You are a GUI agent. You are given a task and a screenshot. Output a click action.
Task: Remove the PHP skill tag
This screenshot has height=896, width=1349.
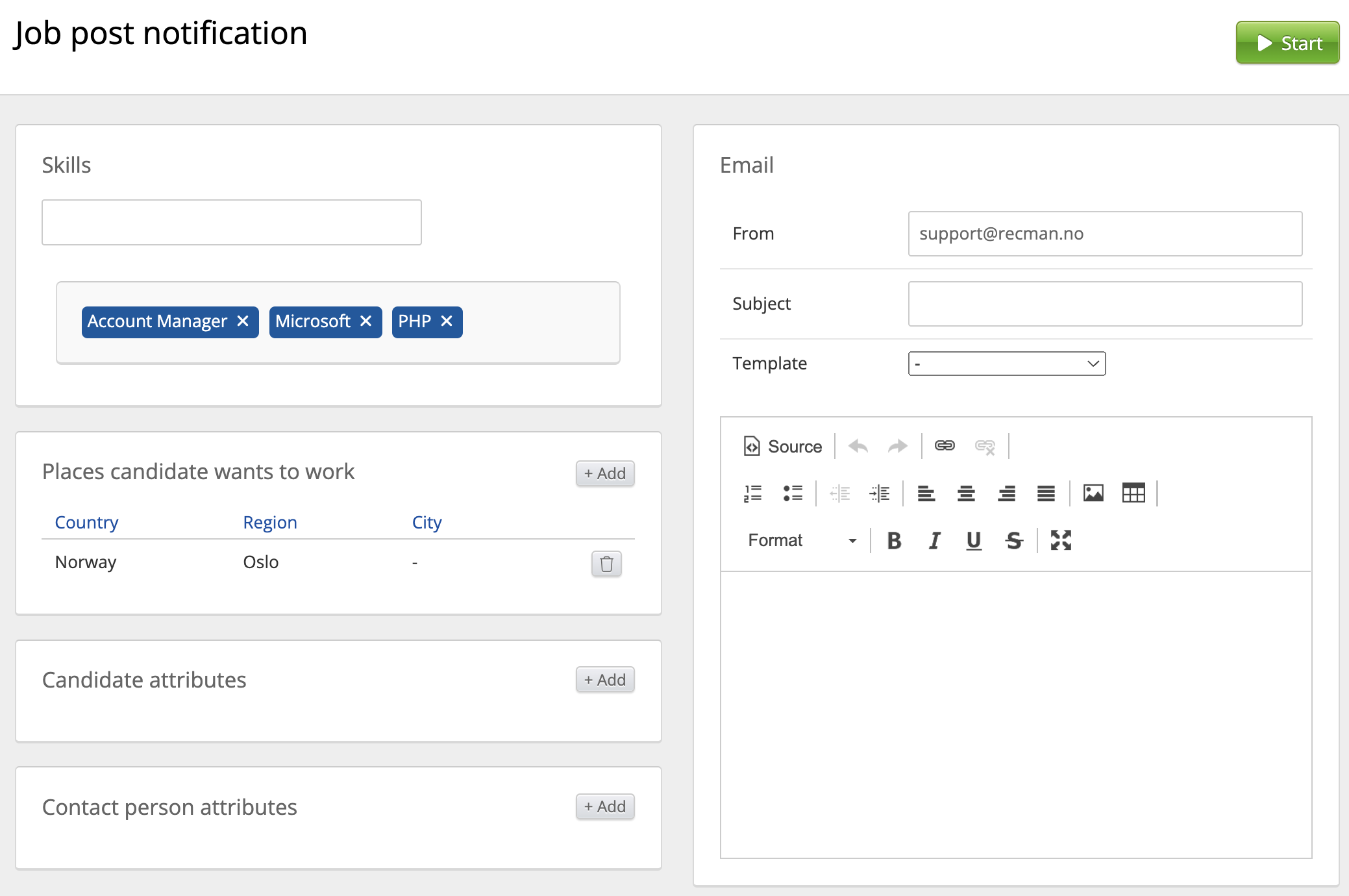coord(447,321)
